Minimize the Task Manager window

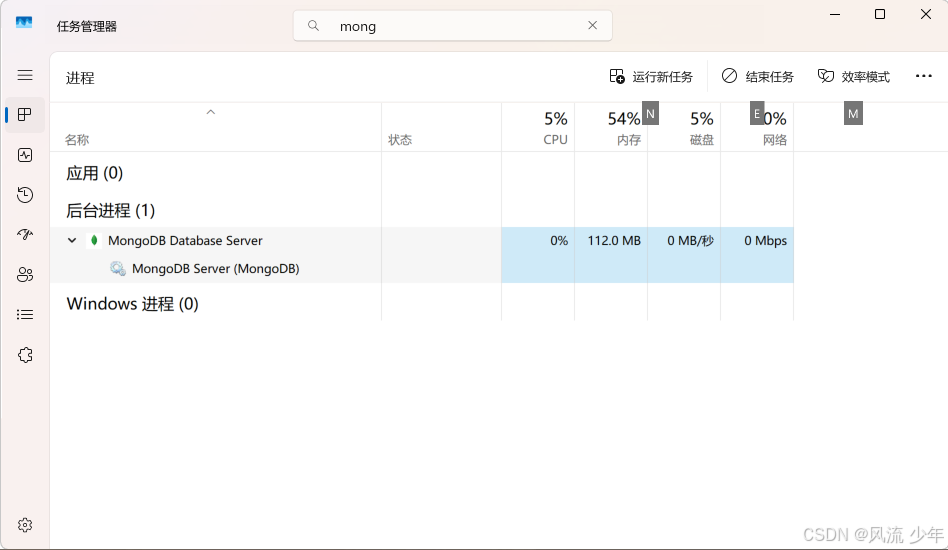pyautogui.click(x=835, y=14)
